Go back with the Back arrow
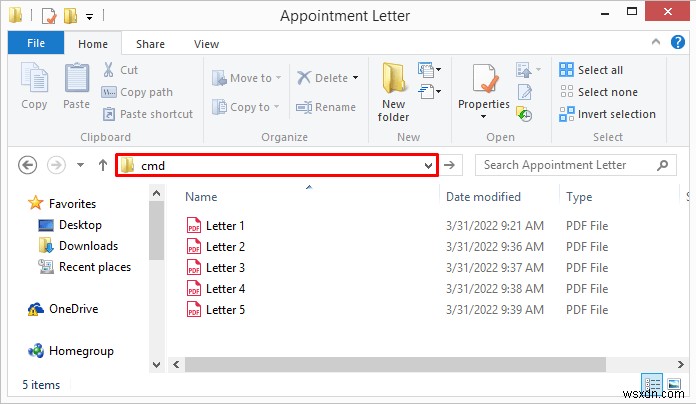This screenshot has height=404, width=696. point(28,166)
